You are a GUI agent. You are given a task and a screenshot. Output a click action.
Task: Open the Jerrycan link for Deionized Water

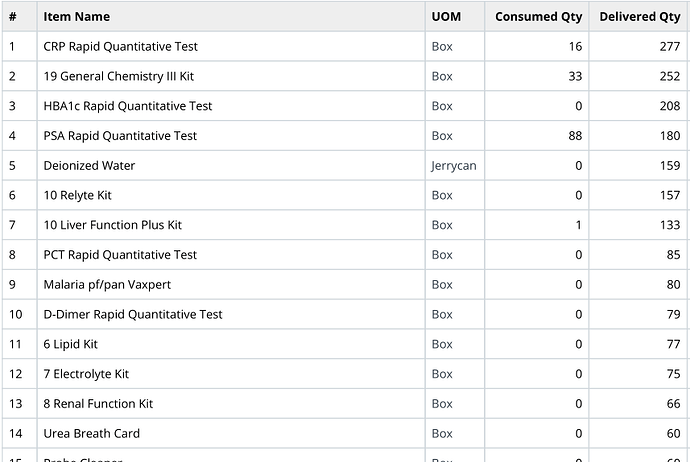click(x=454, y=165)
